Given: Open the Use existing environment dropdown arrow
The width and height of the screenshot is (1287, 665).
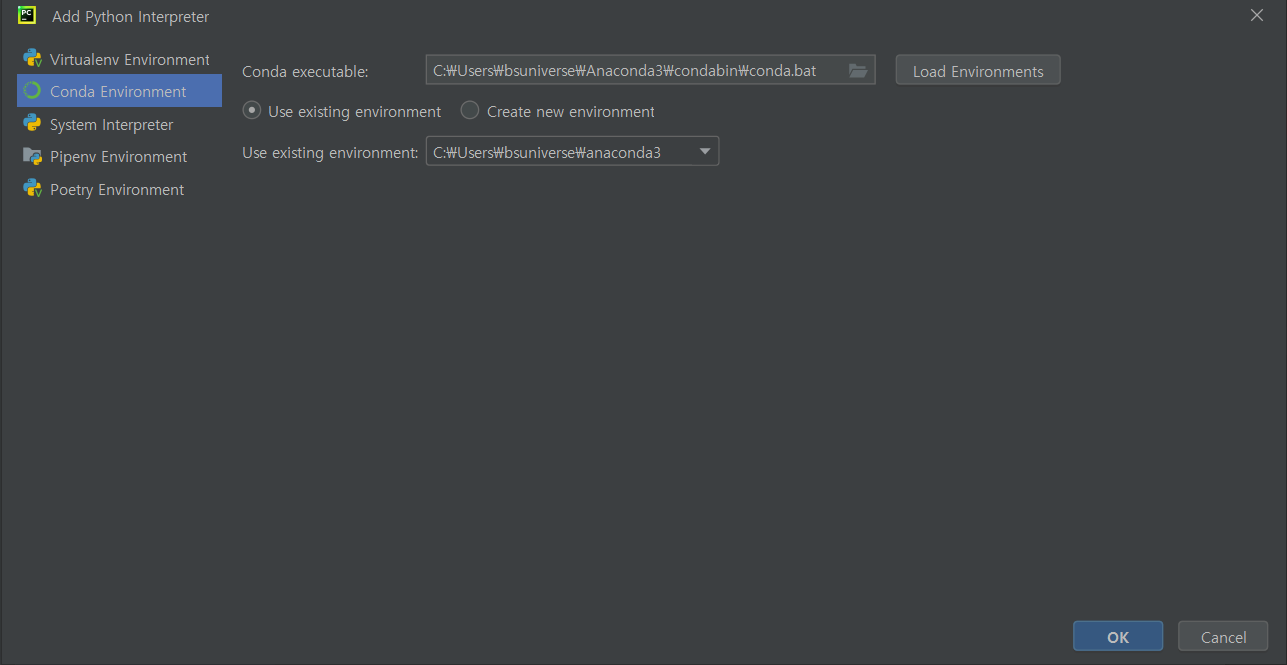Looking at the screenshot, I should pyautogui.click(x=705, y=152).
